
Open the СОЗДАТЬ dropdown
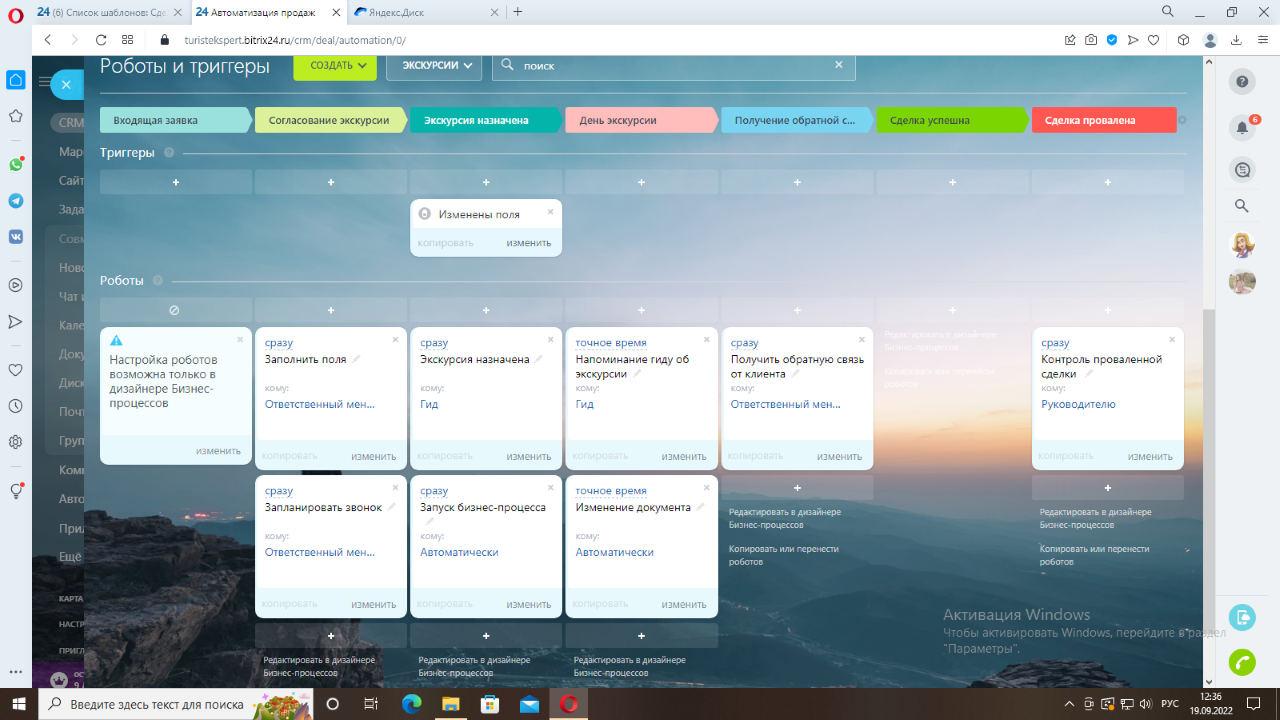[x=335, y=65]
